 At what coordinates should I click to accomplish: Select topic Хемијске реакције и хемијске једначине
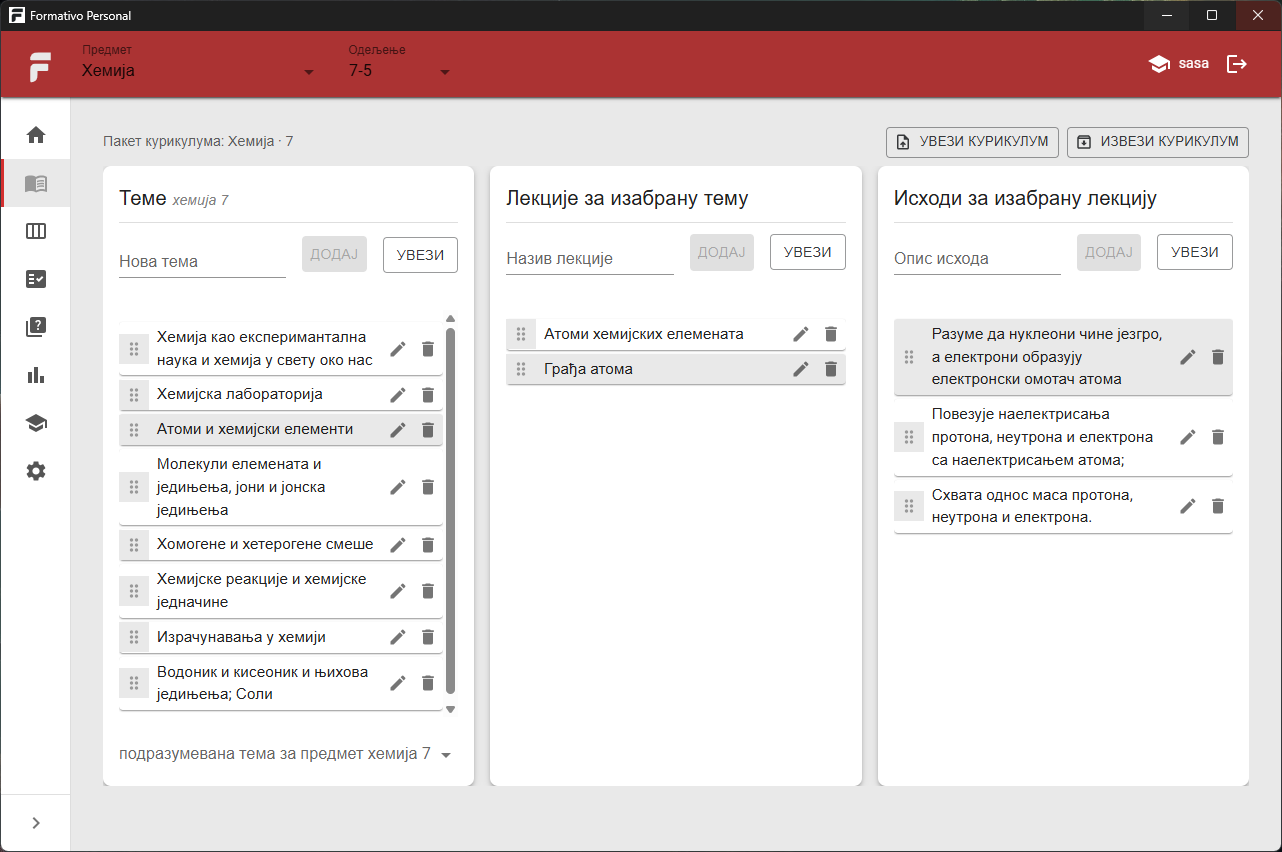click(x=281, y=591)
